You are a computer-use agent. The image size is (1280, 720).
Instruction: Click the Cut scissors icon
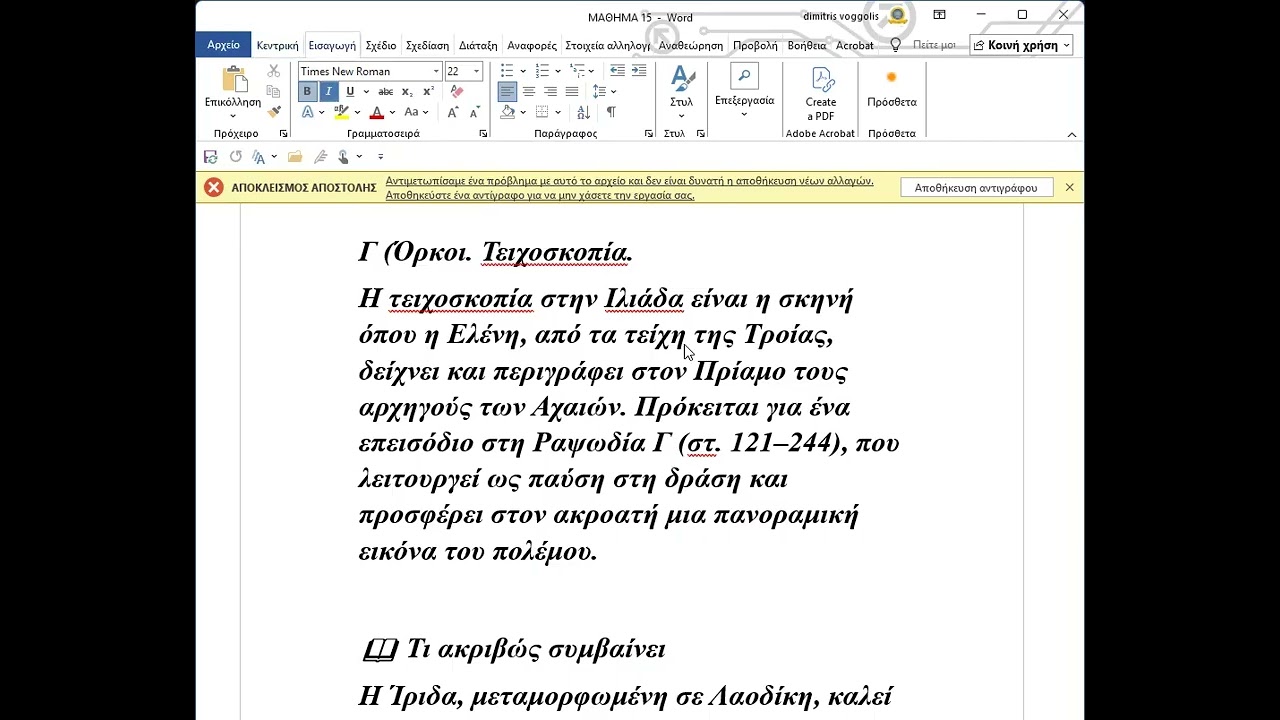tap(274, 71)
